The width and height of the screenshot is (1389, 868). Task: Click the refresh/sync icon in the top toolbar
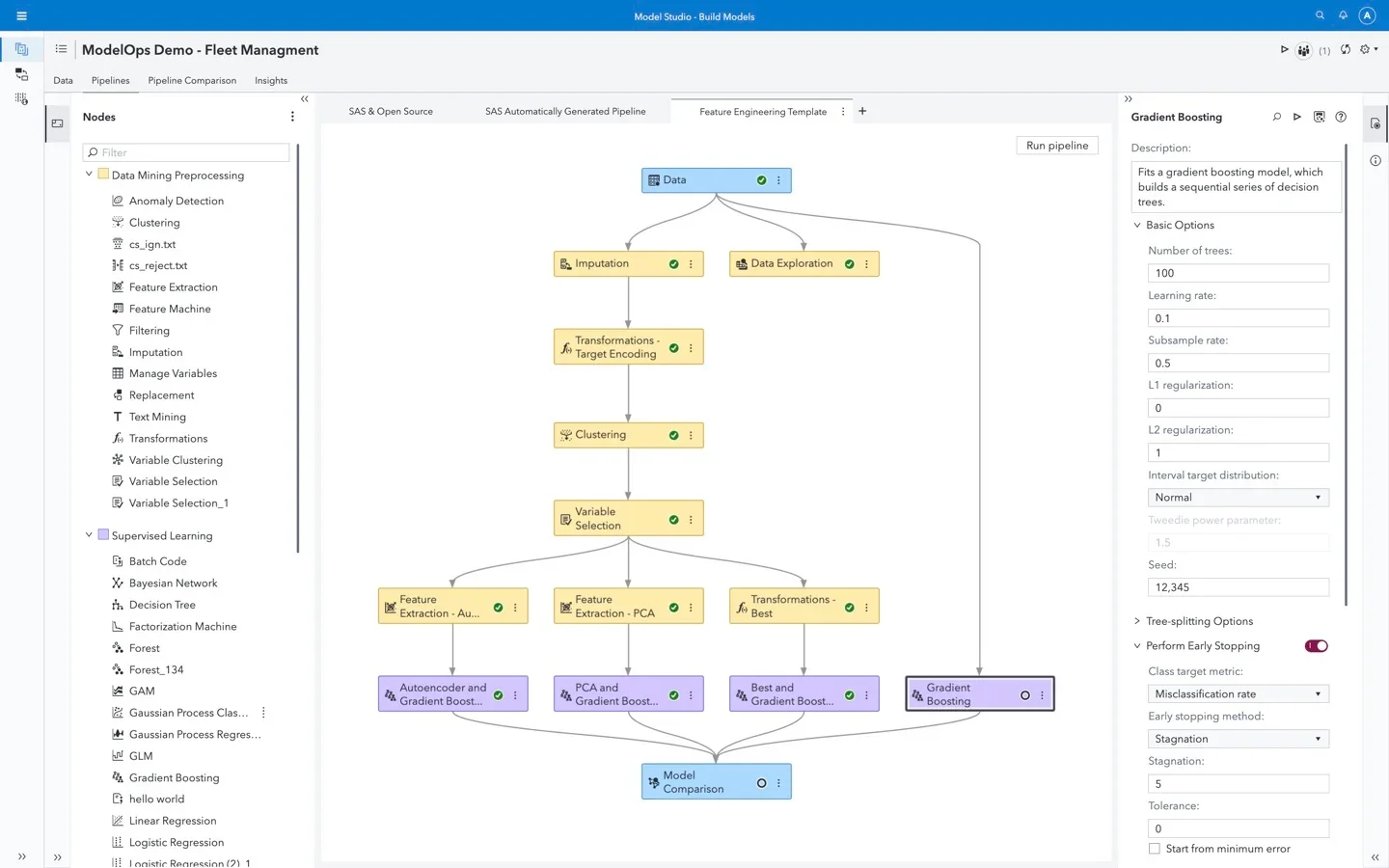point(1345,49)
